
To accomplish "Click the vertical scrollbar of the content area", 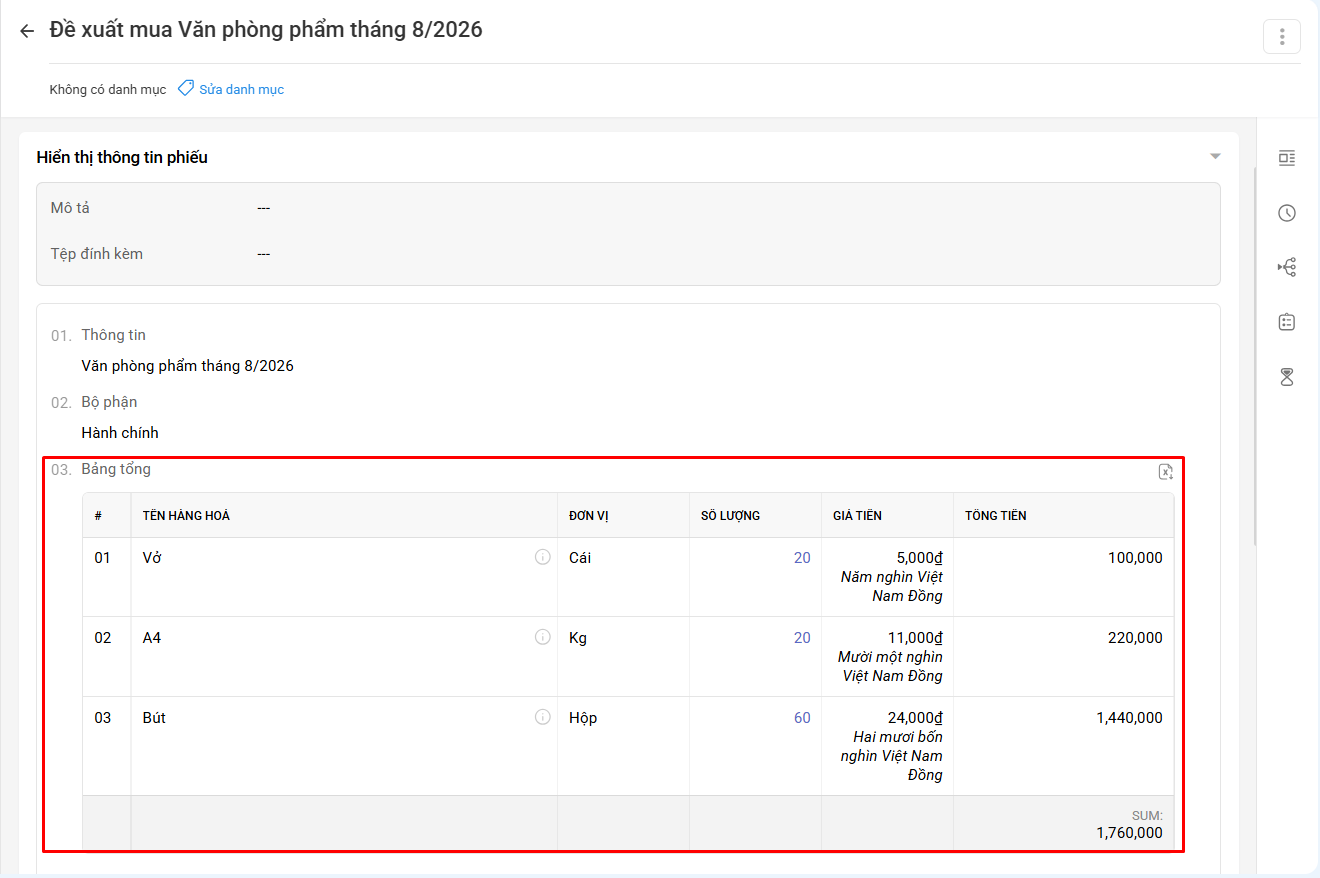I will coord(1254,357).
